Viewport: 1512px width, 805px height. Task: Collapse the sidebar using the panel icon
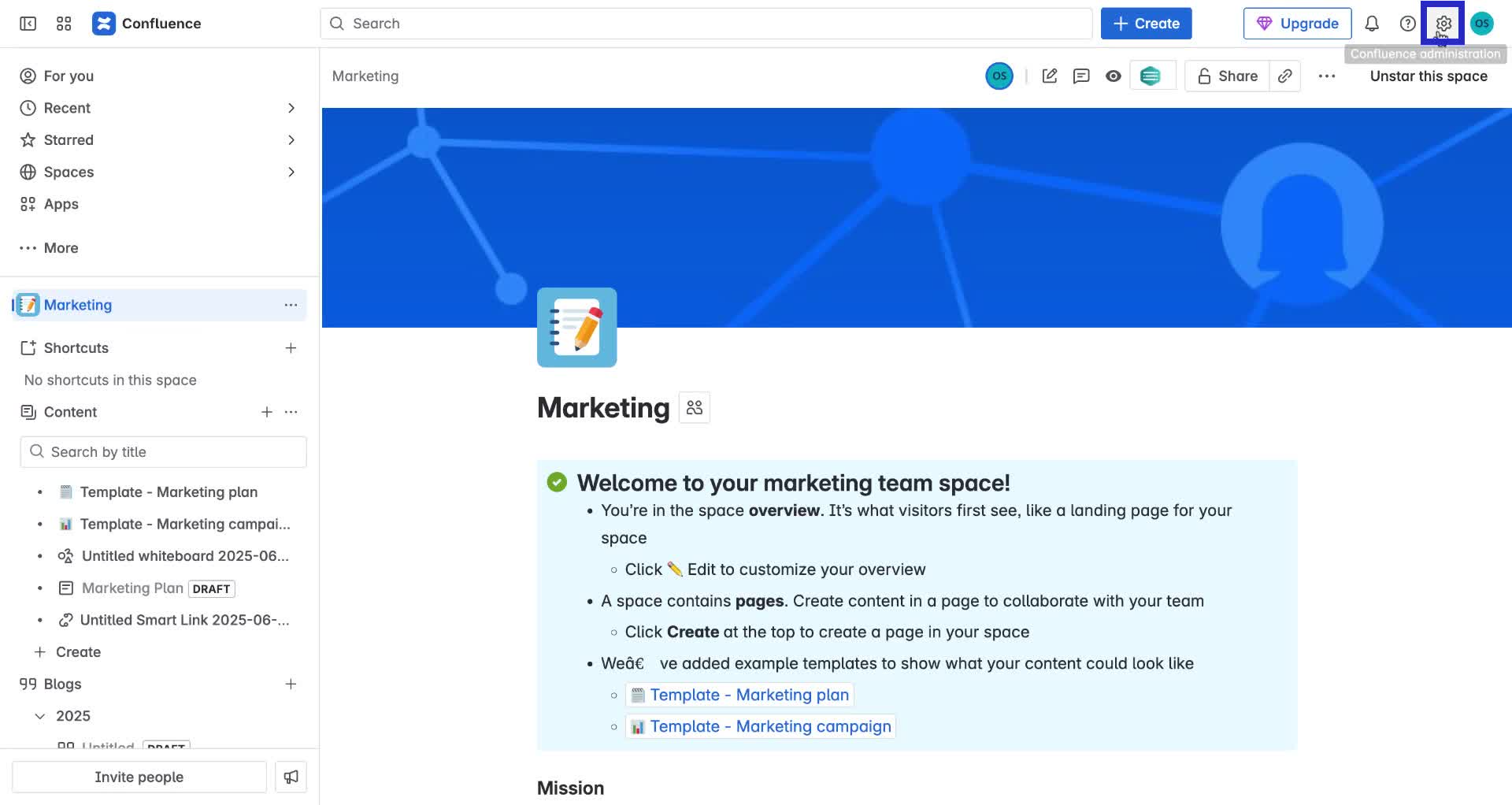(x=28, y=24)
